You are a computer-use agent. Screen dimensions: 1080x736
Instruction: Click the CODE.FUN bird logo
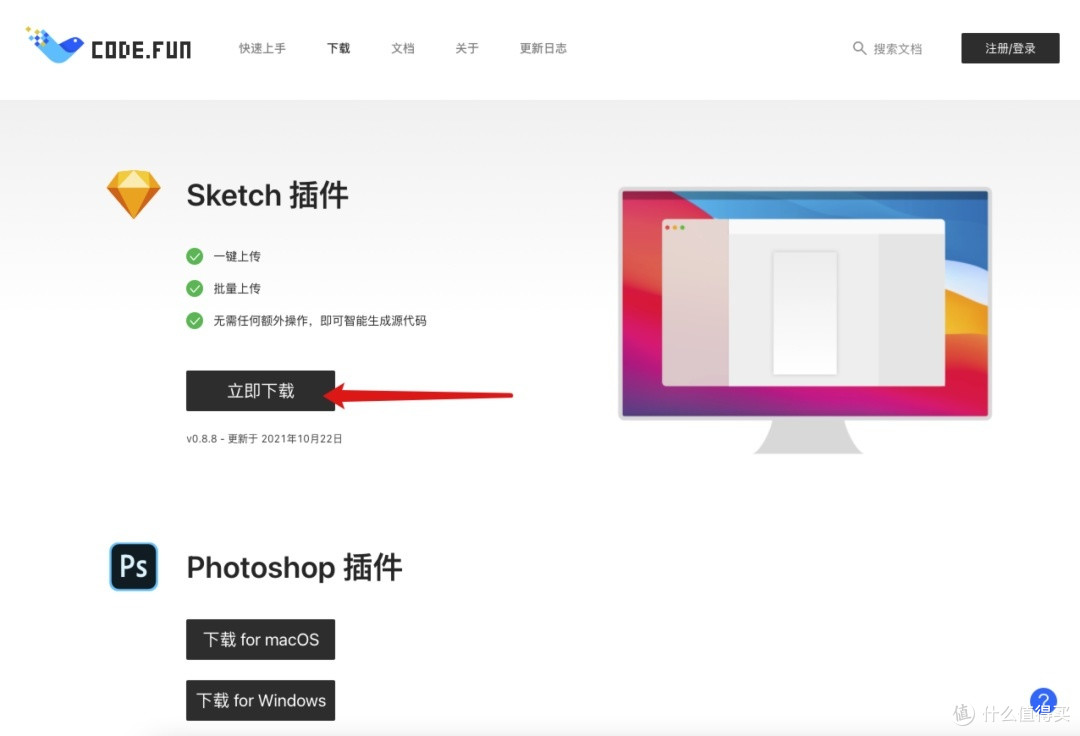click(x=54, y=45)
